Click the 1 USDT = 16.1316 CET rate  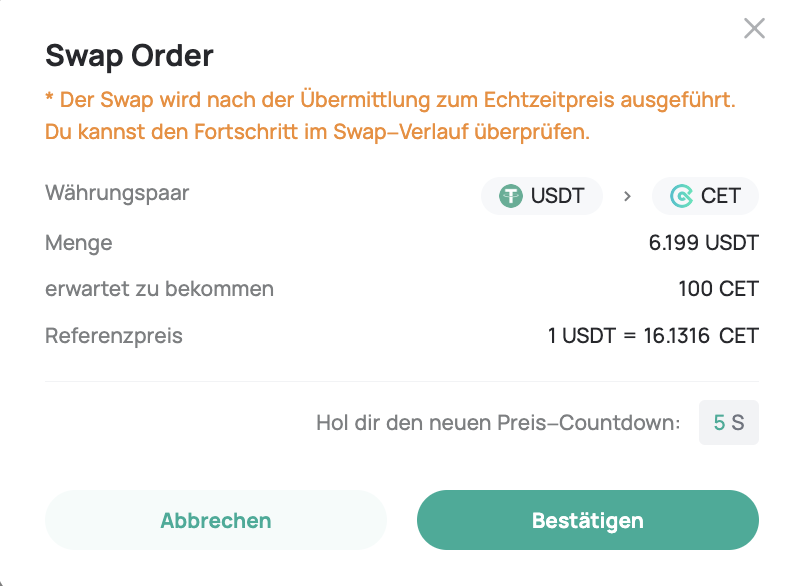[653, 336]
